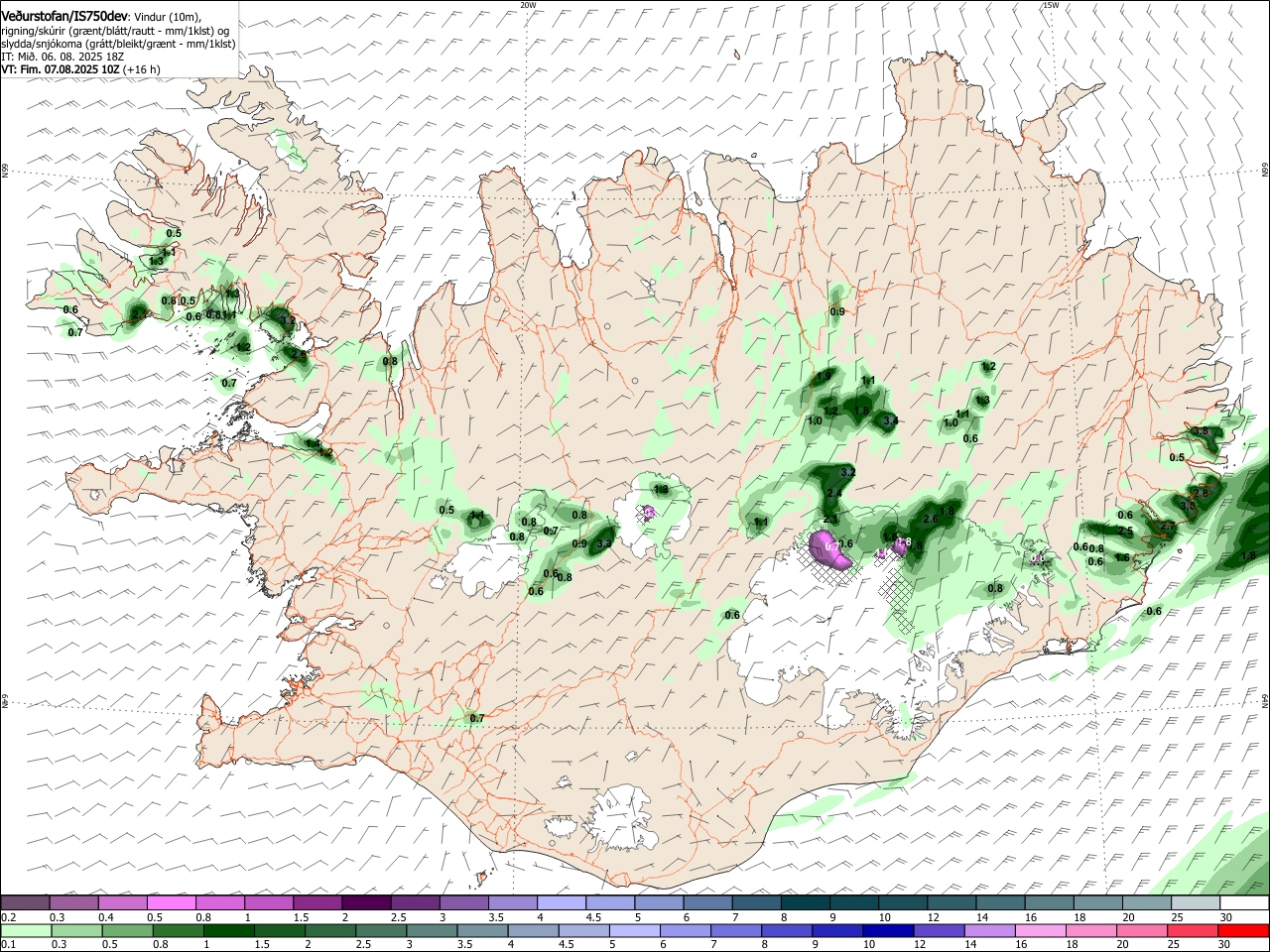
Task: Click the 3.4 precipitation value on map
Action: tap(890, 421)
